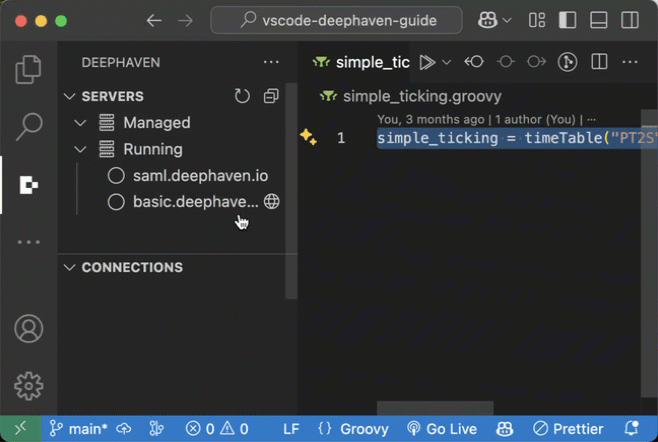Screen dimensions: 658x442
Task: Collapse the SERVERS section
Action: point(69,96)
